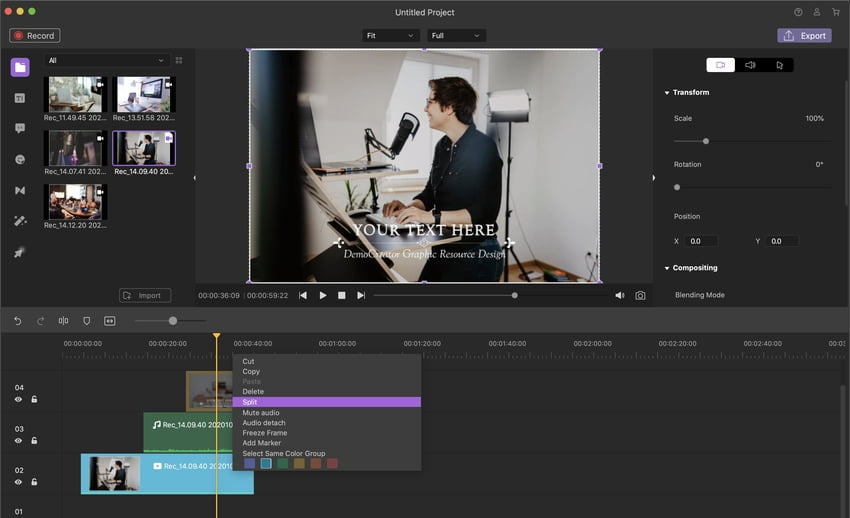Choose Split from the context menu
Image resolution: width=850 pixels, height=518 pixels.
pos(327,402)
